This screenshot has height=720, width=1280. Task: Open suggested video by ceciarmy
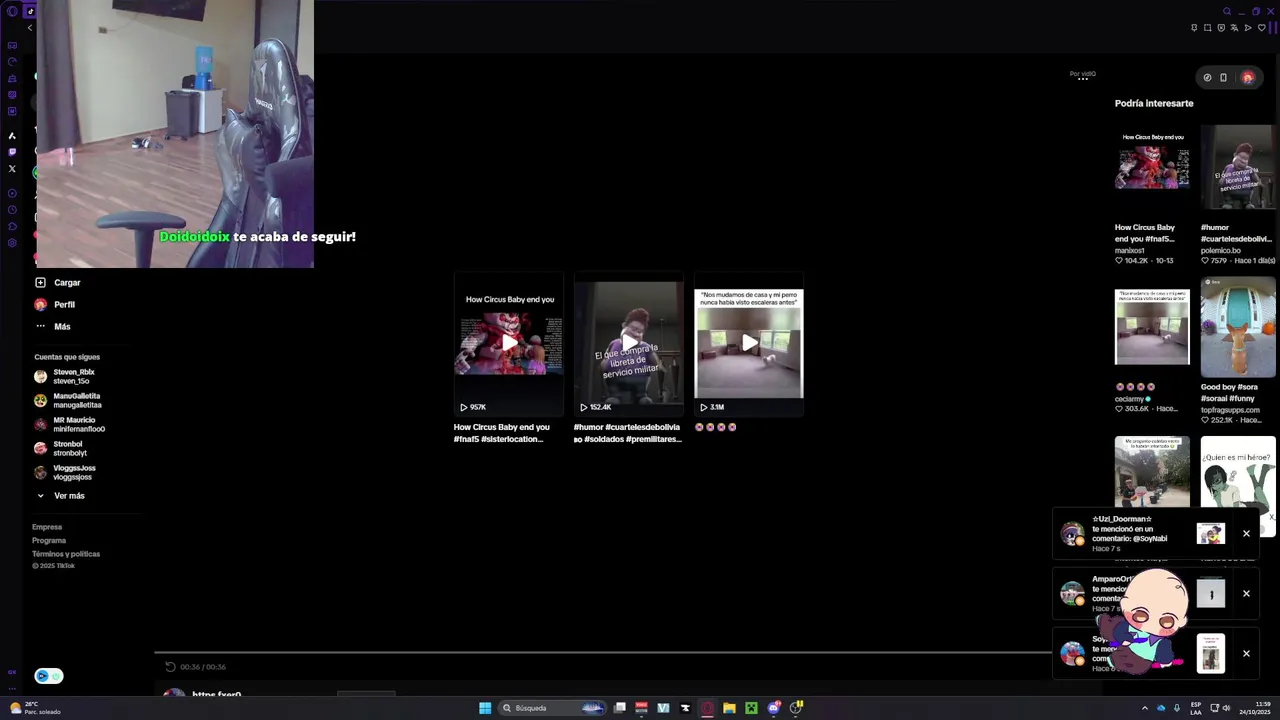pyautogui.click(x=1152, y=328)
